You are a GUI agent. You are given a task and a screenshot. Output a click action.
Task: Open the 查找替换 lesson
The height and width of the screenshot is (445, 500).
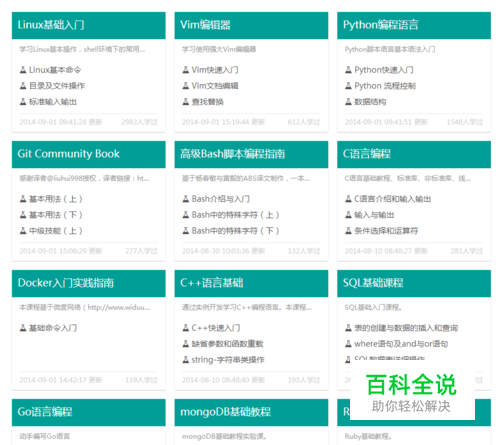tap(207, 102)
